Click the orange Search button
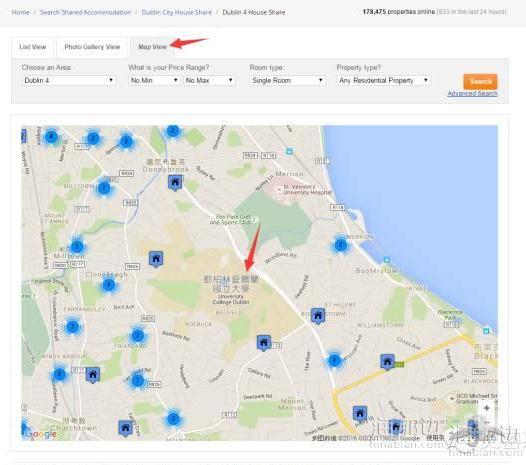The image size is (526, 465). pyautogui.click(x=480, y=82)
